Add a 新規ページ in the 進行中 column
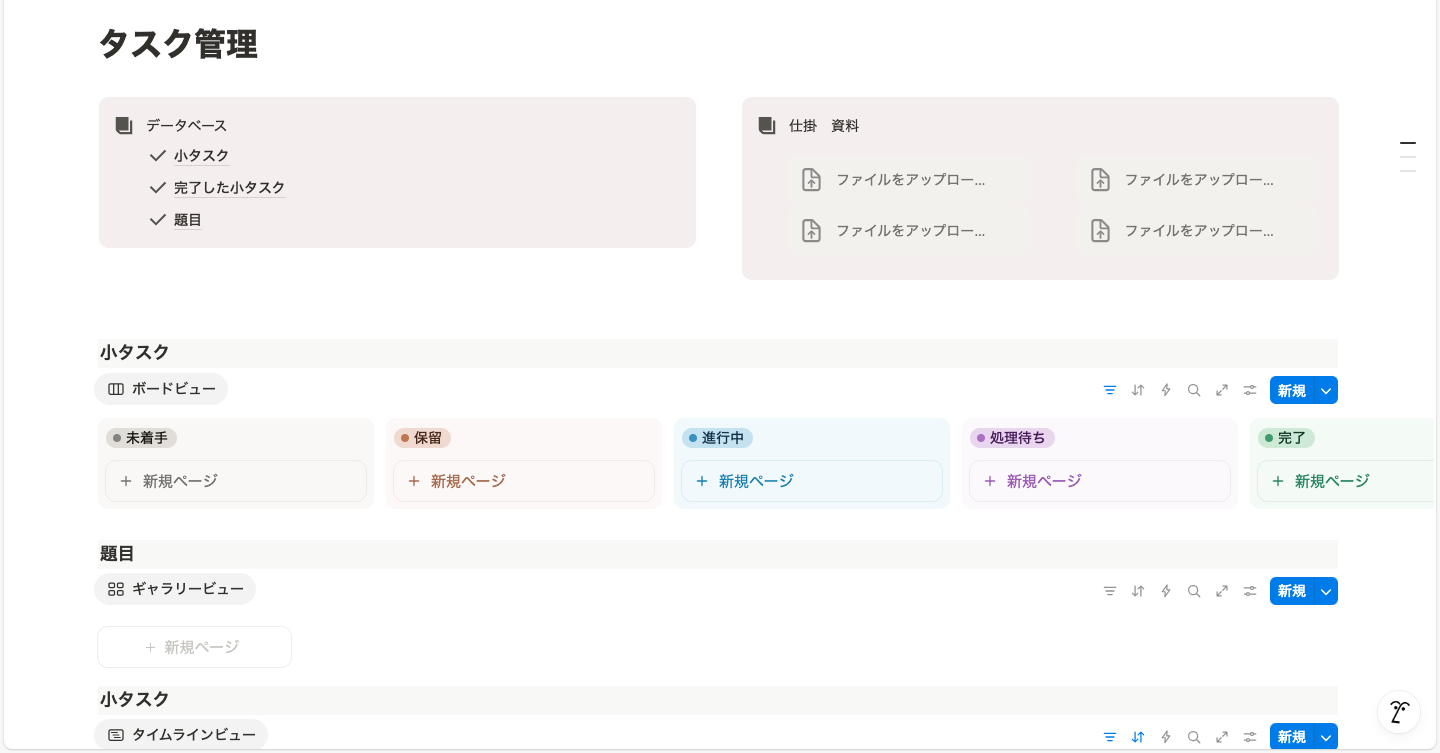 [811, 481]
